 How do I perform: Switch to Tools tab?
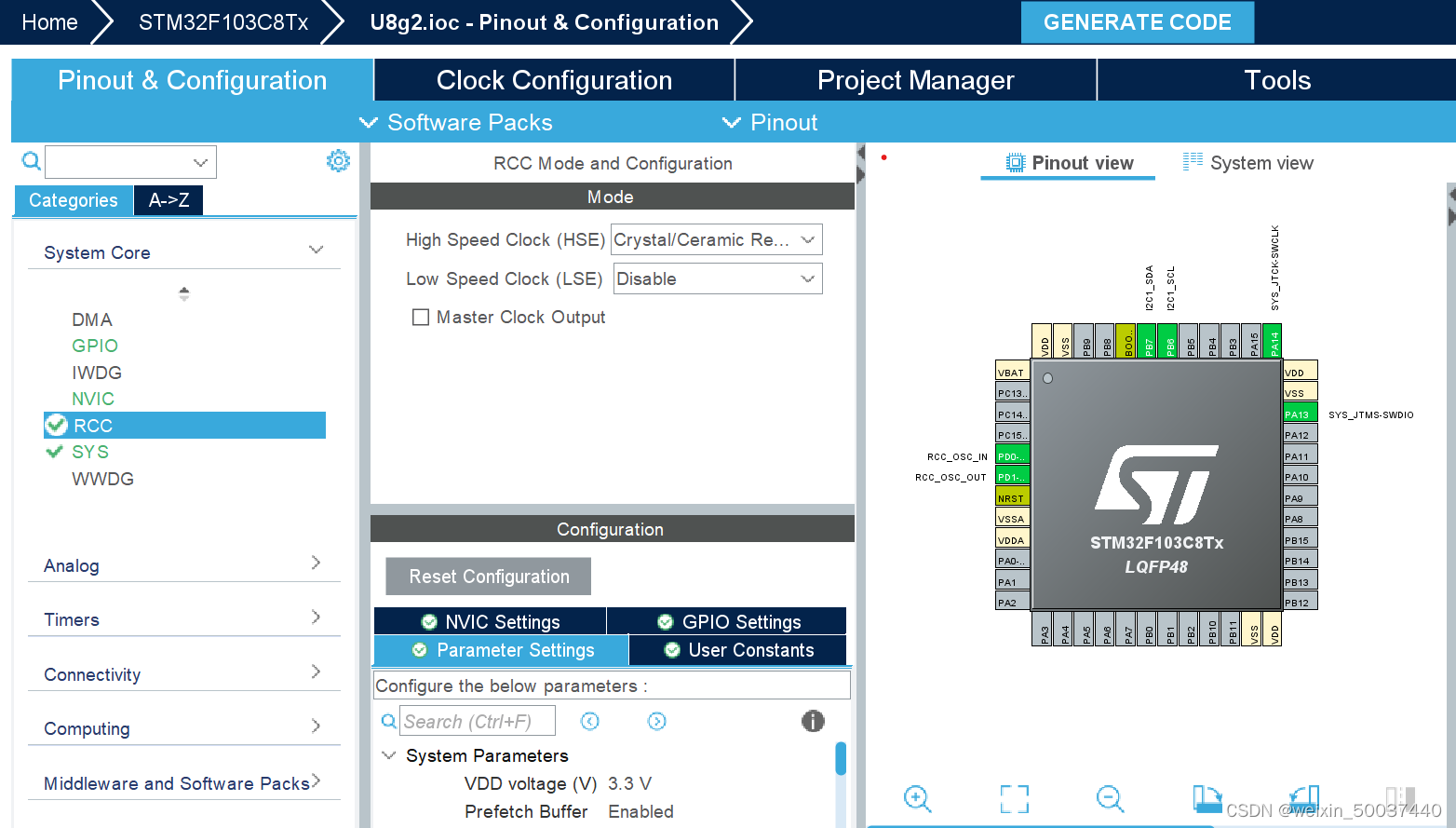click(x=1277, y=80)
